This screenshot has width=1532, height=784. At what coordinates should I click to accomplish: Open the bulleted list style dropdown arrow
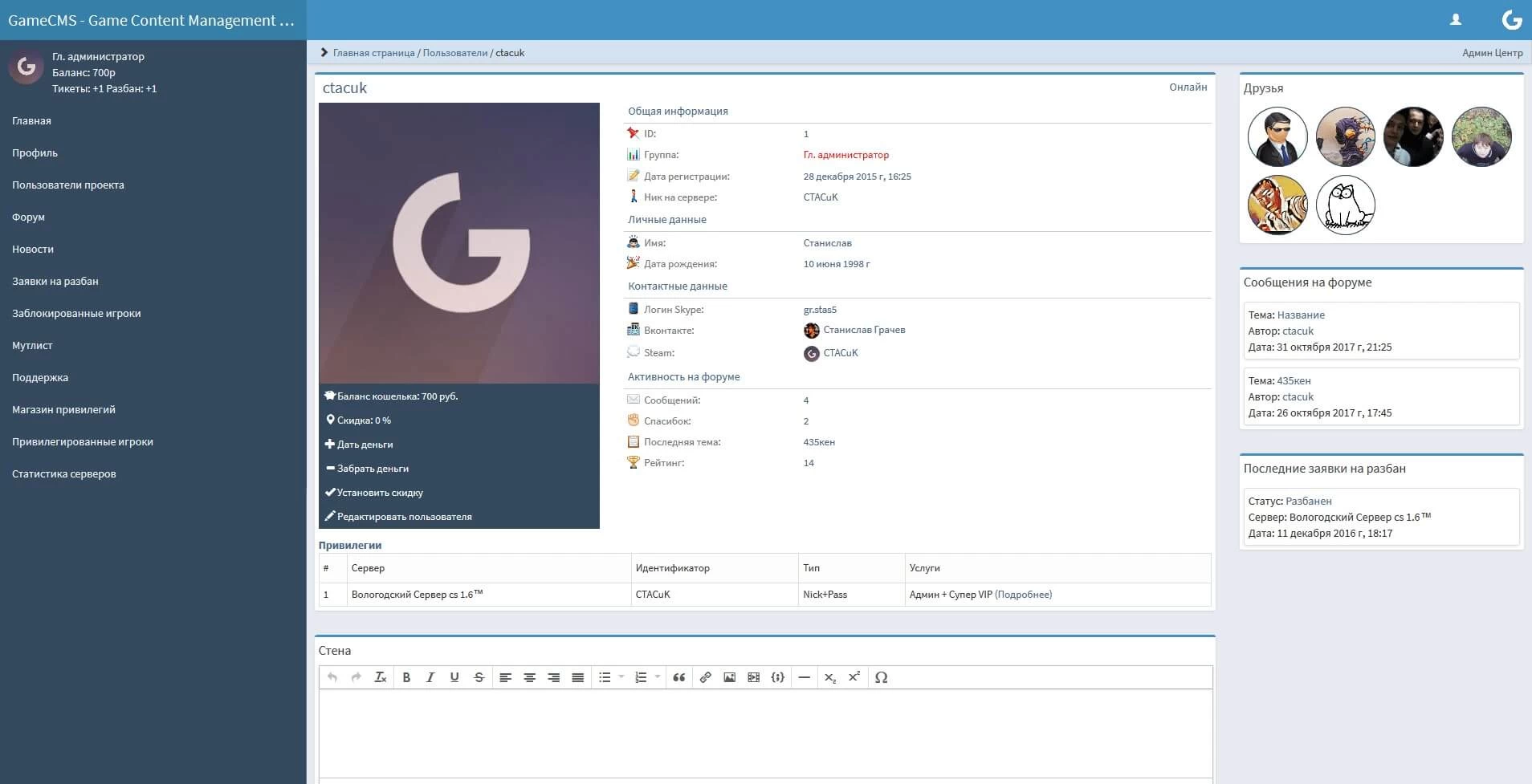coord(621,677)
